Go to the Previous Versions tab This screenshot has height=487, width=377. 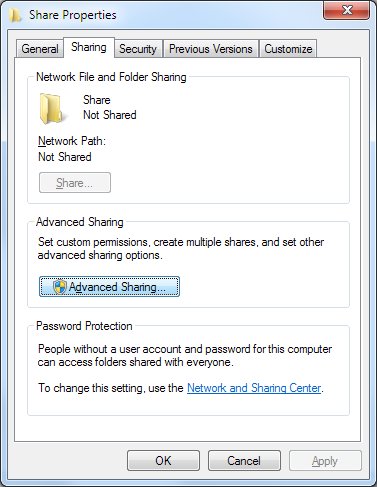(211, 49)
